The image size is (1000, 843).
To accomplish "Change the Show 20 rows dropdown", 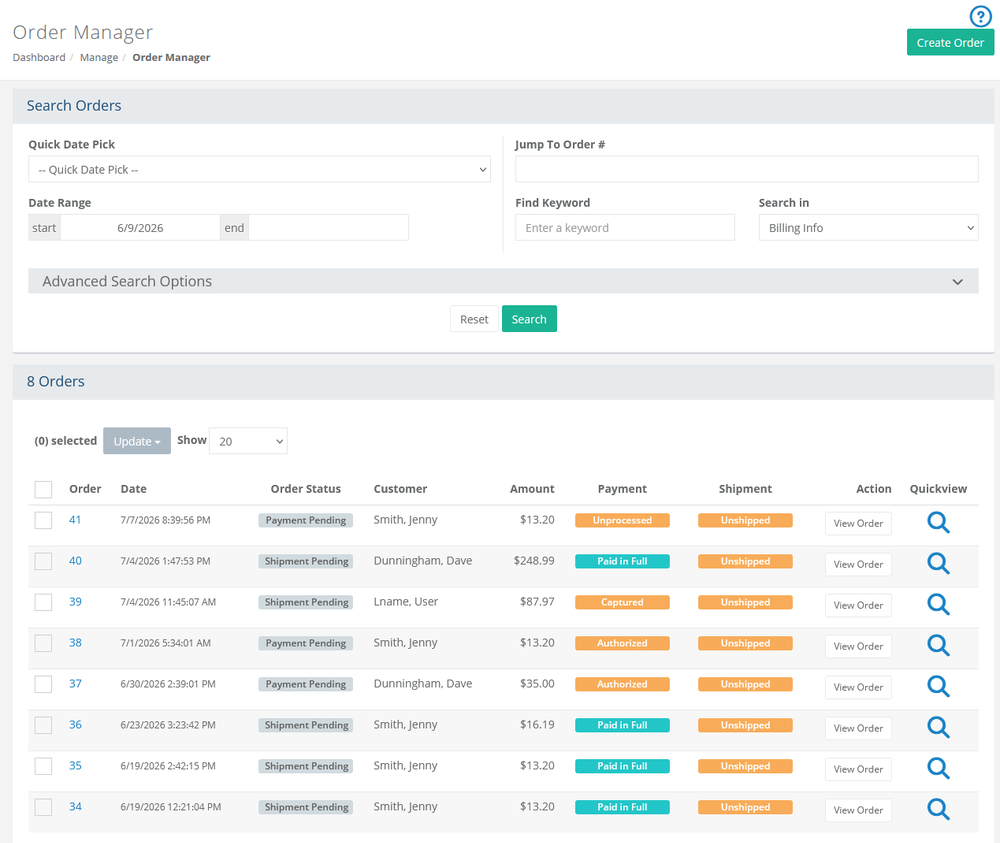I will tap(248, 441).
